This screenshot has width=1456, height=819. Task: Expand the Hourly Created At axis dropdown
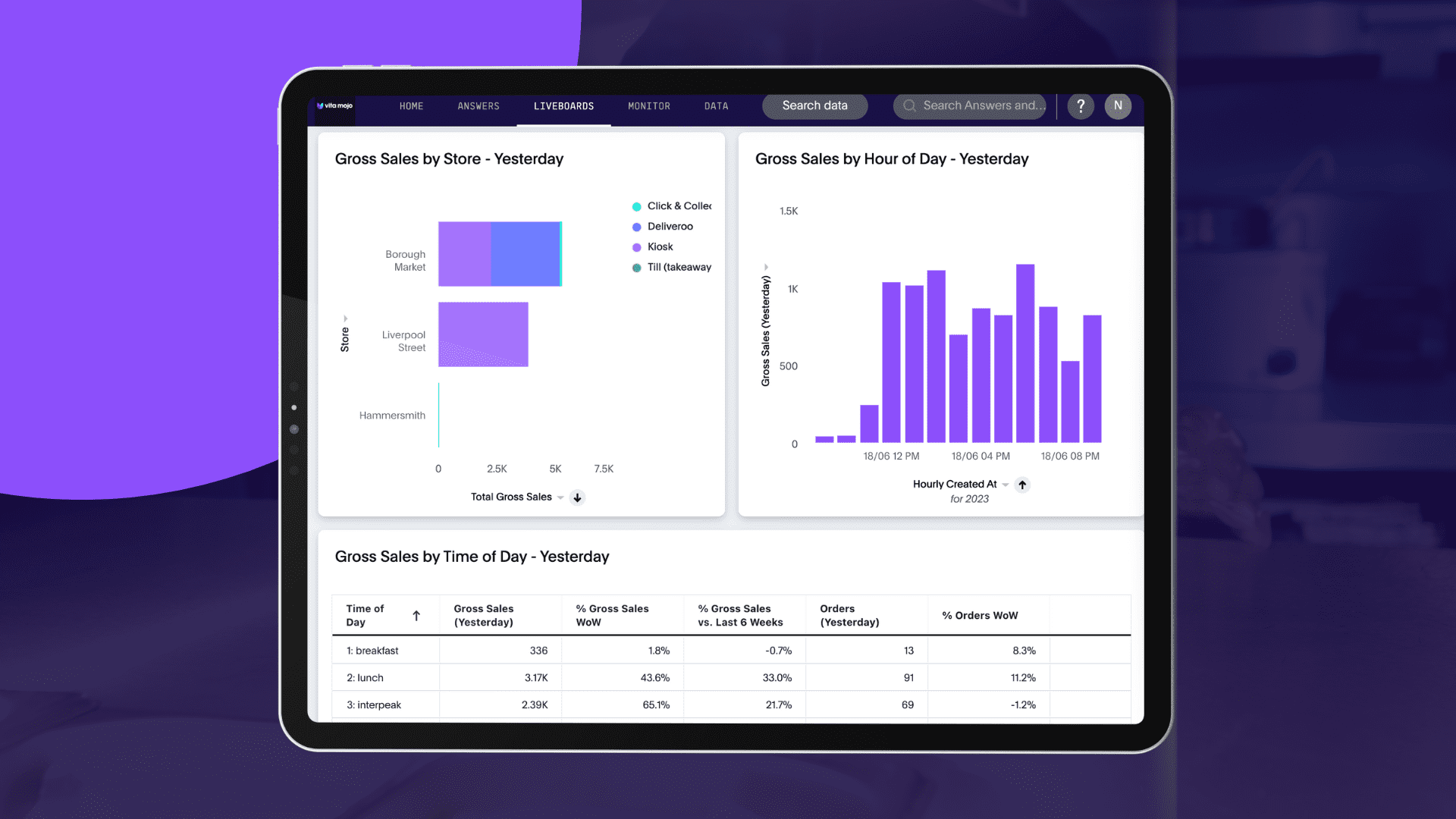(x=1006, y=485)
